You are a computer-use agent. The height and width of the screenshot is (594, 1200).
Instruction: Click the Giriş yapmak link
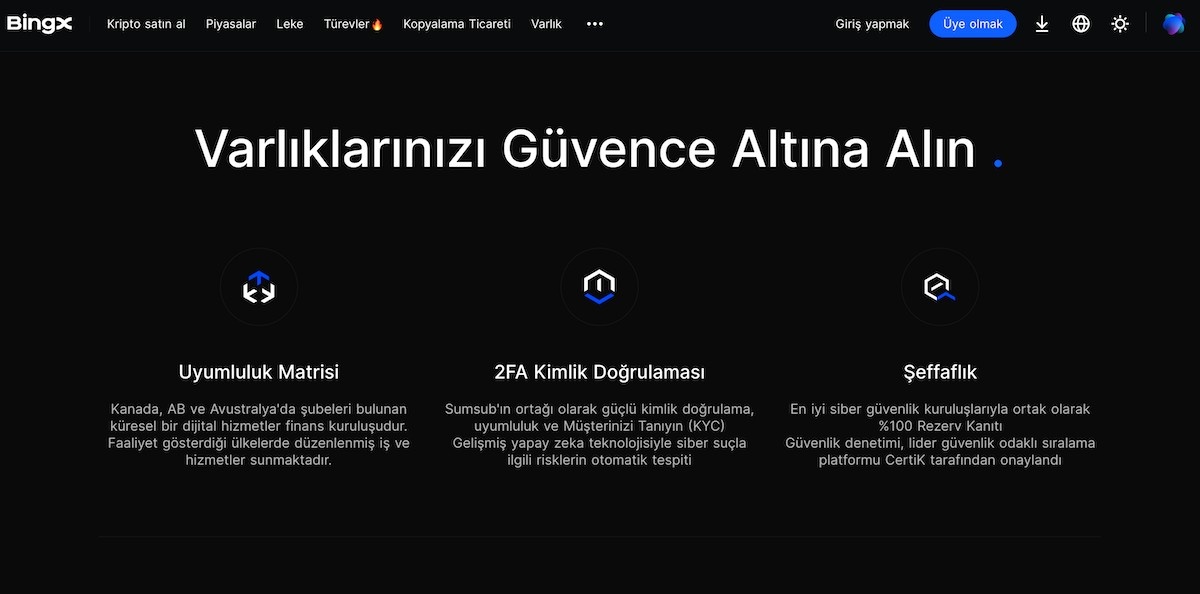(872, 23)
